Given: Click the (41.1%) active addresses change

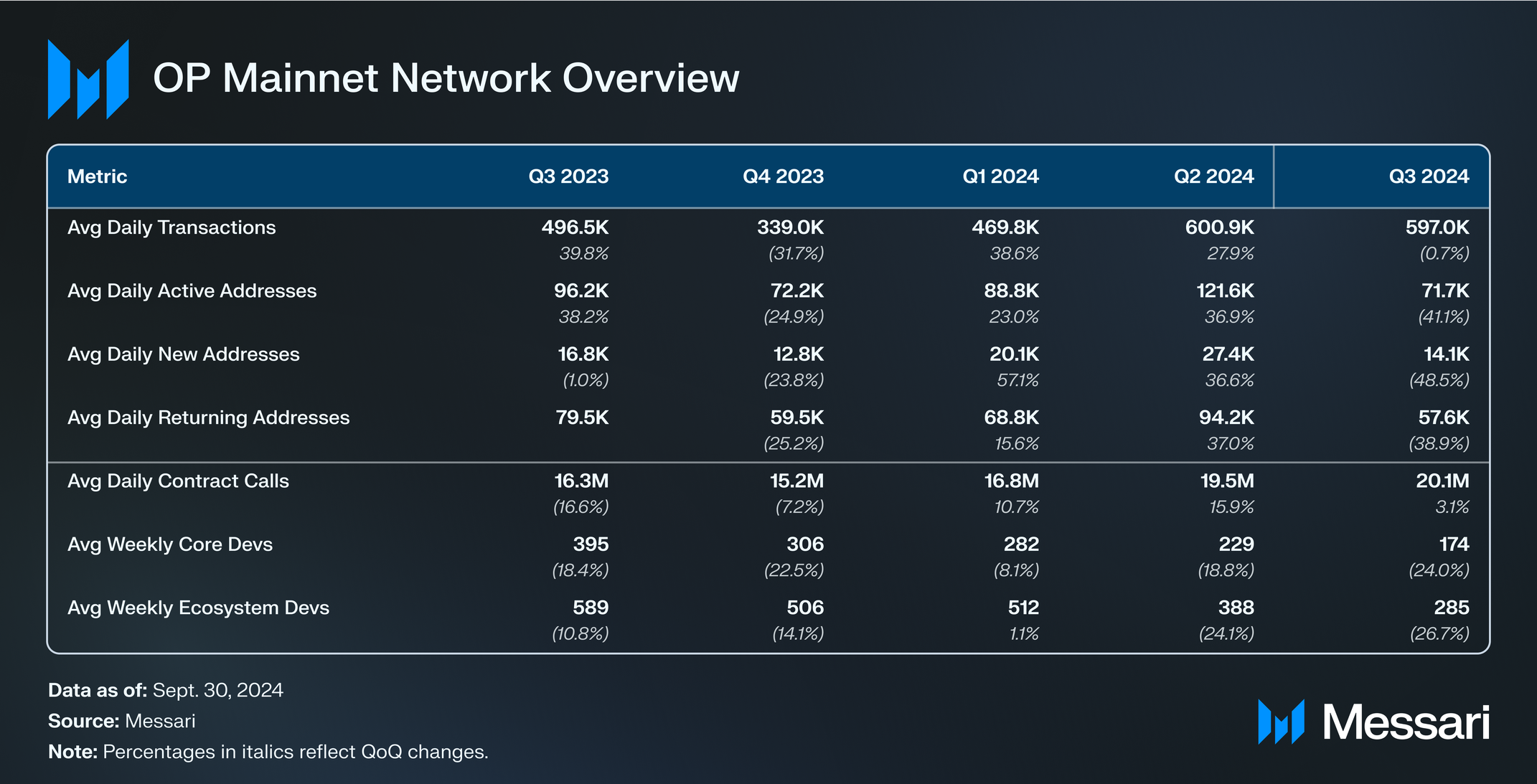Looking at the screenshot, I should coord(1444,316).
